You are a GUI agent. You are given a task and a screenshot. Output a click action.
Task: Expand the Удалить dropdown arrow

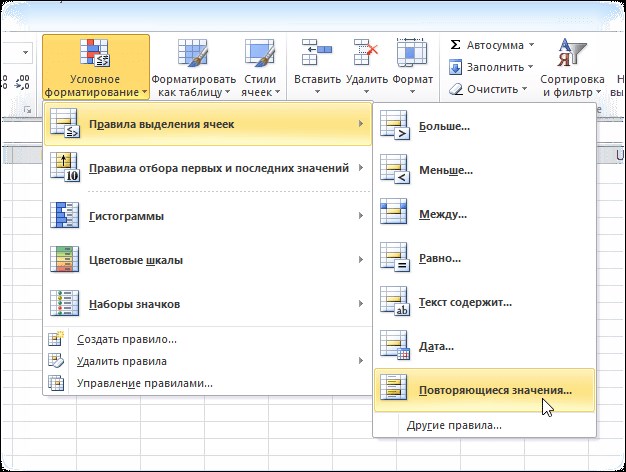click(366, 92)
